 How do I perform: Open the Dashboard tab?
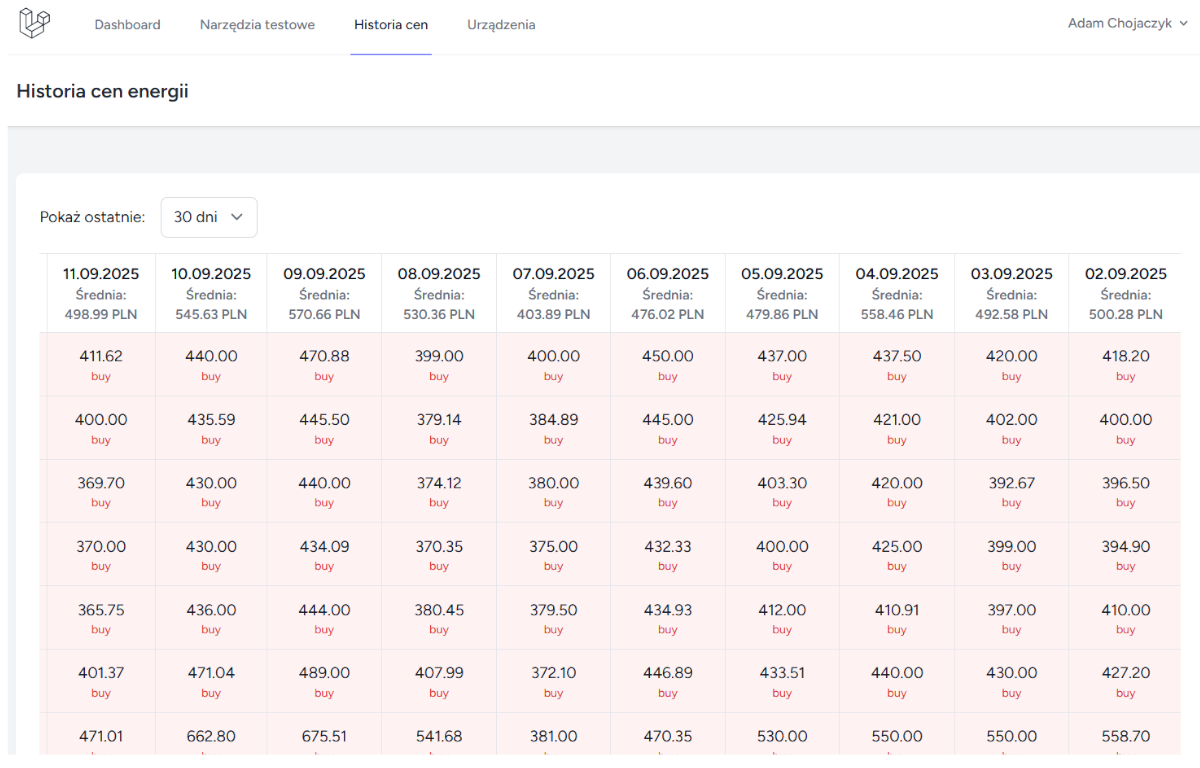pos(127,25)
